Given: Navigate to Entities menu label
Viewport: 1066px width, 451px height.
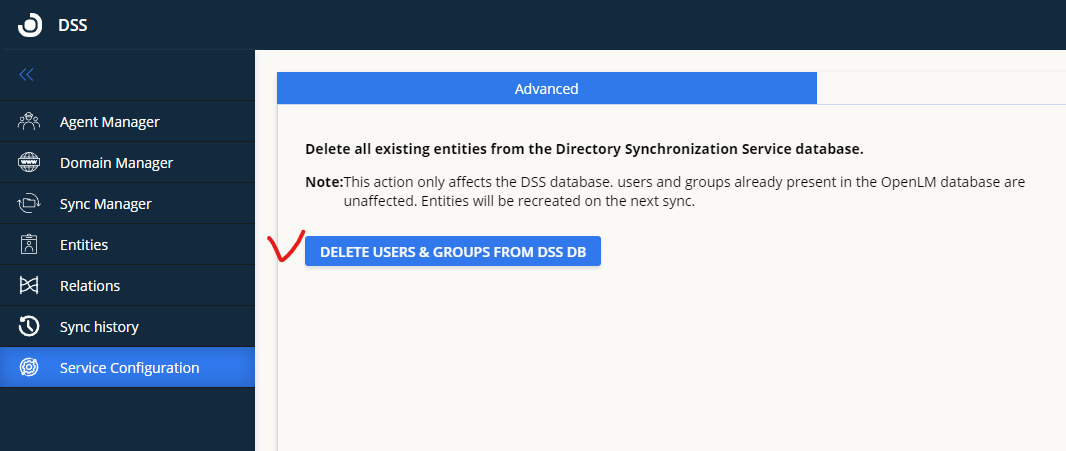Looking at the screenshot, I should click(84, 245).
